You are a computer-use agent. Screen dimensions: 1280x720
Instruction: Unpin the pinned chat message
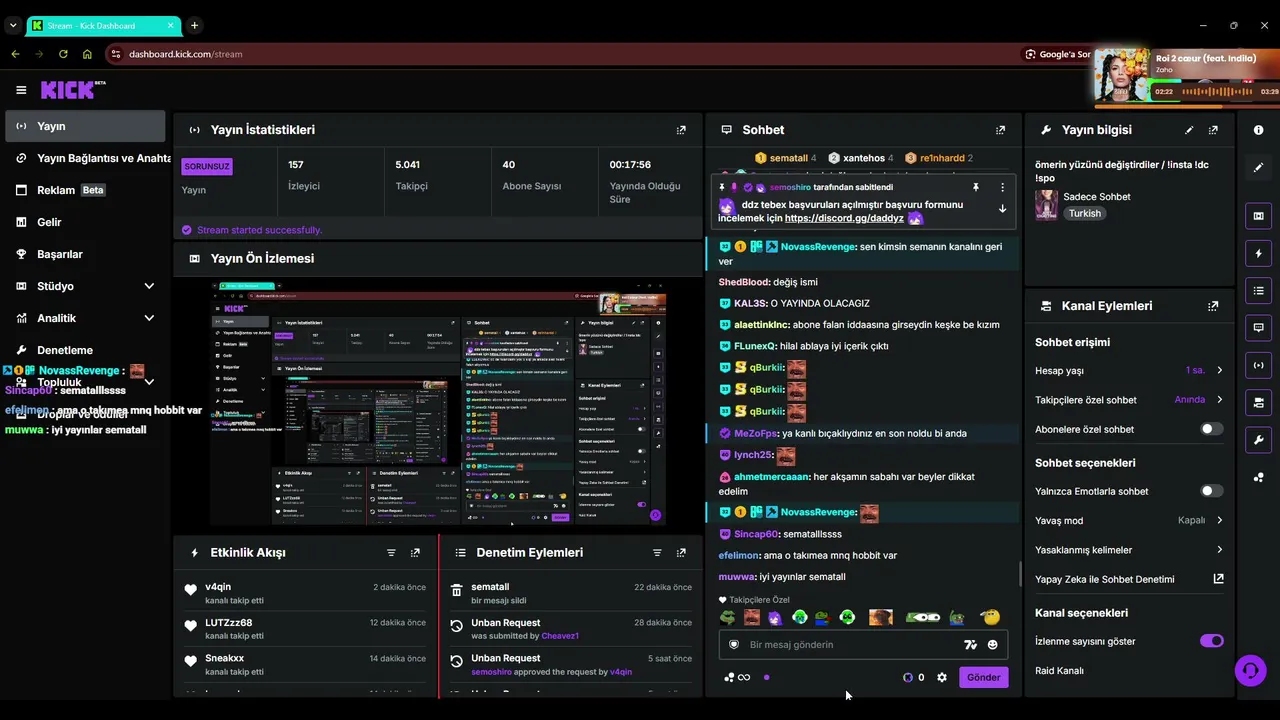(x=976, y=187)
